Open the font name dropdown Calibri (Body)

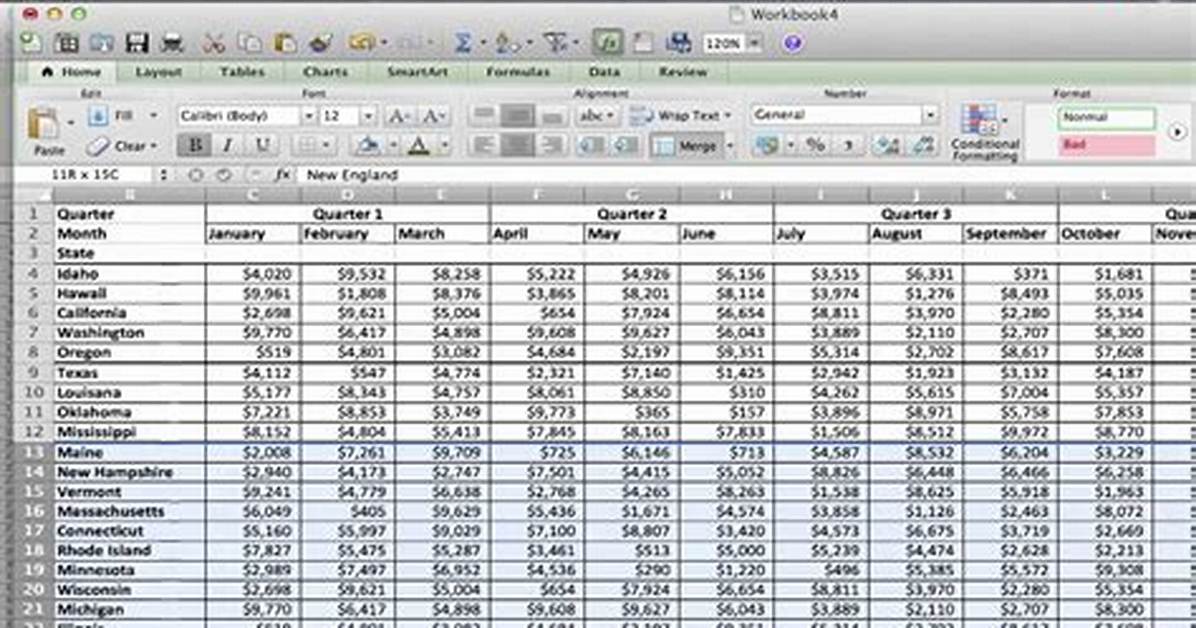point(308,116)
